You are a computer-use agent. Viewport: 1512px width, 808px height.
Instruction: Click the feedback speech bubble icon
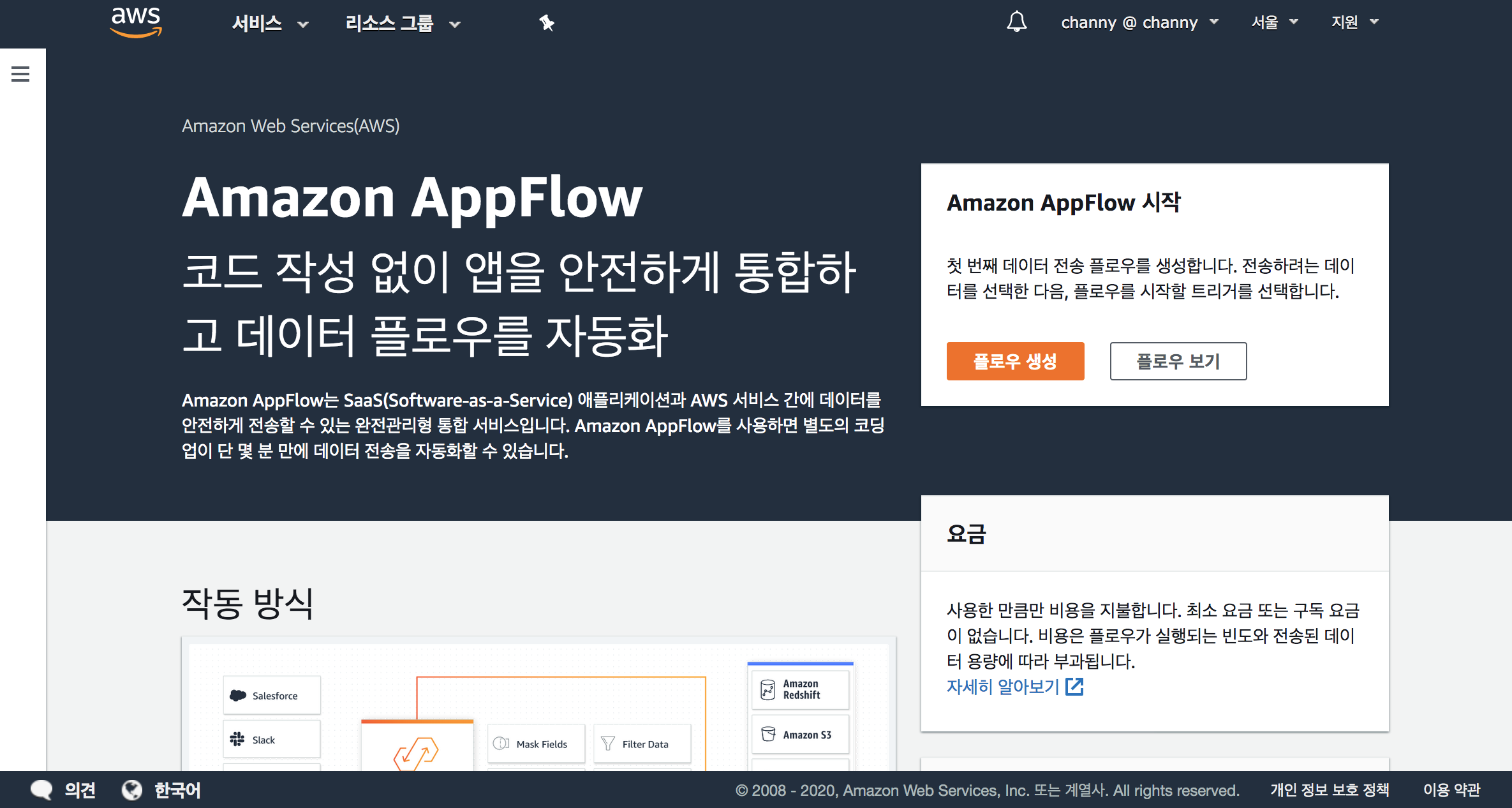tap(42, 790)
